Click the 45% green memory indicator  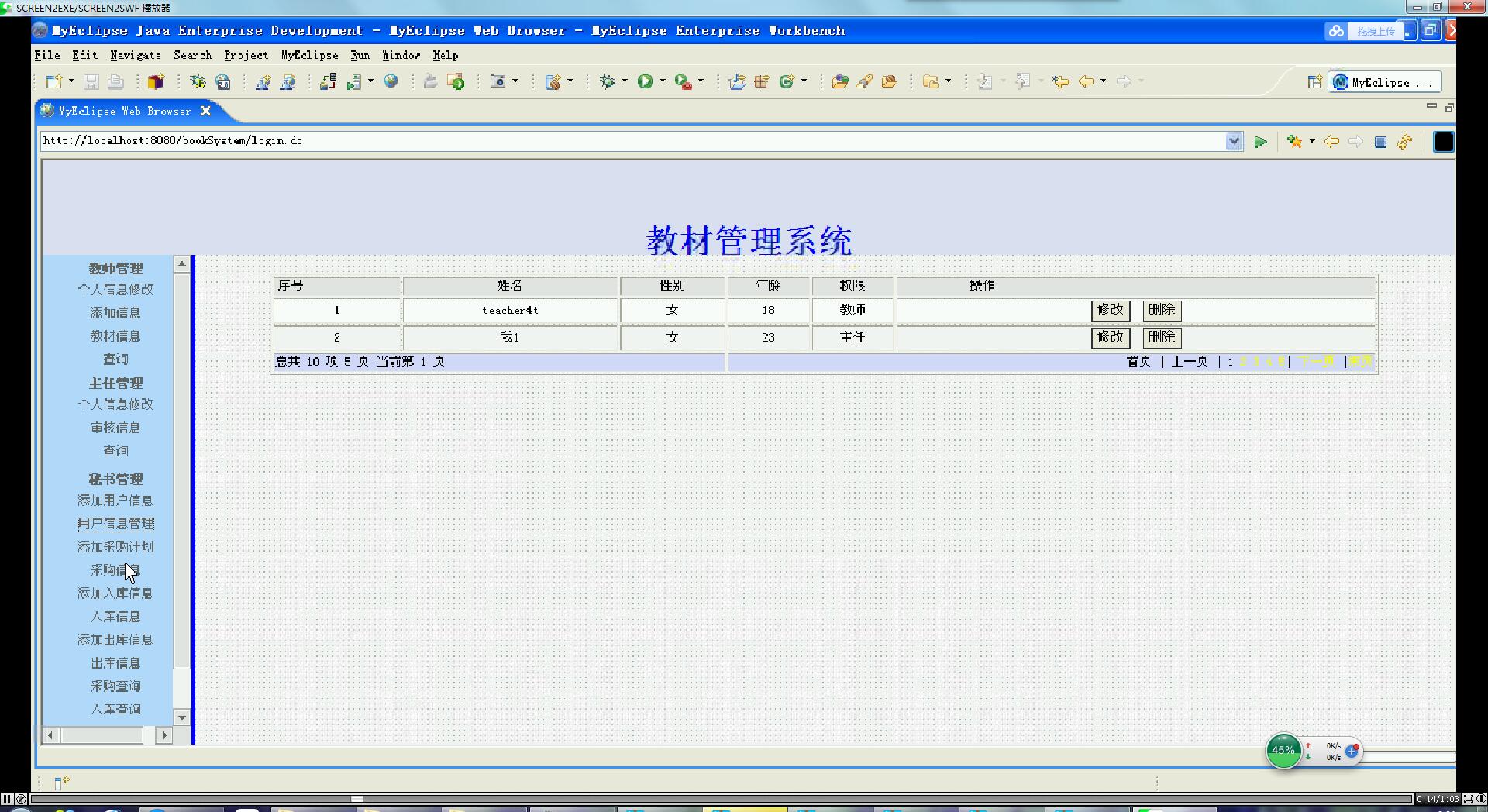point(1283,751)
